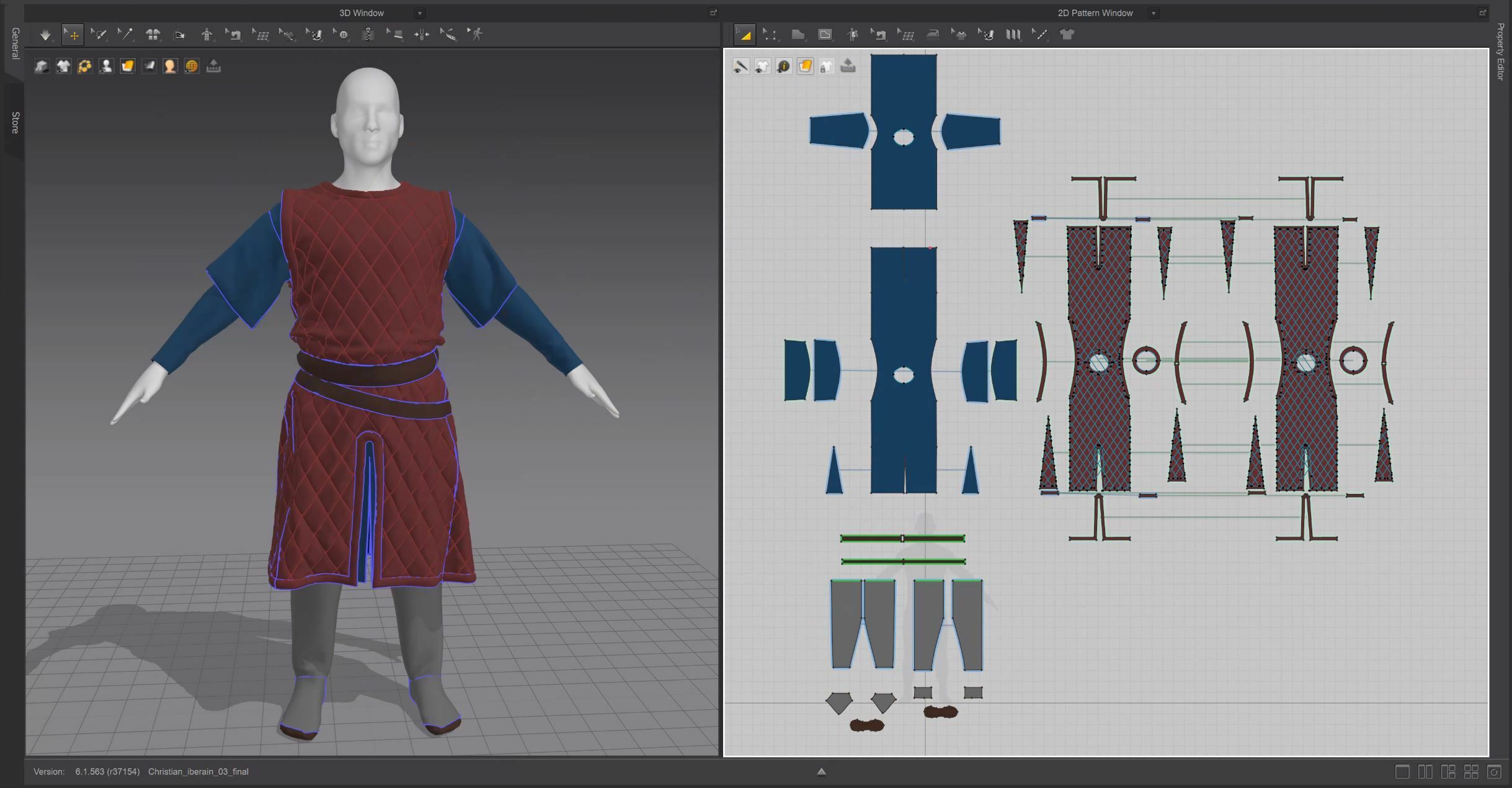Screen dimensions: 1512x788
Task: Click the Reset 3D Arrangement shirt icon
Action: click(153, 35)
